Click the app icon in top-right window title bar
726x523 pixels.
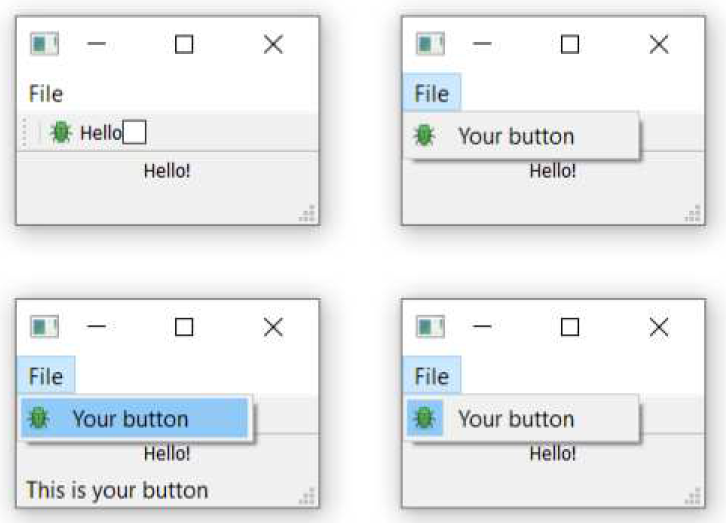pos(430,44)
